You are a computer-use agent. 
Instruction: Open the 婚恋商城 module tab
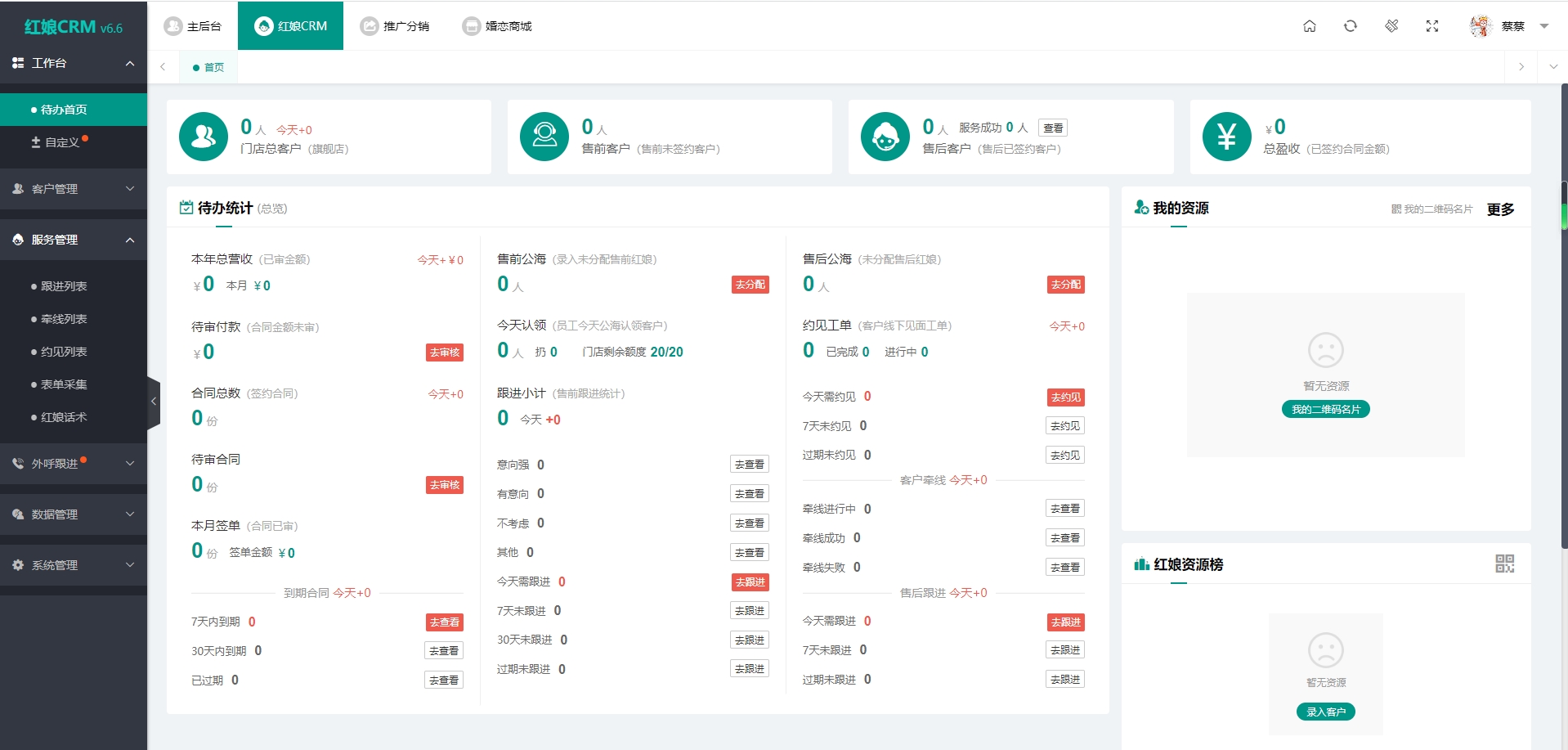point(497,25)
